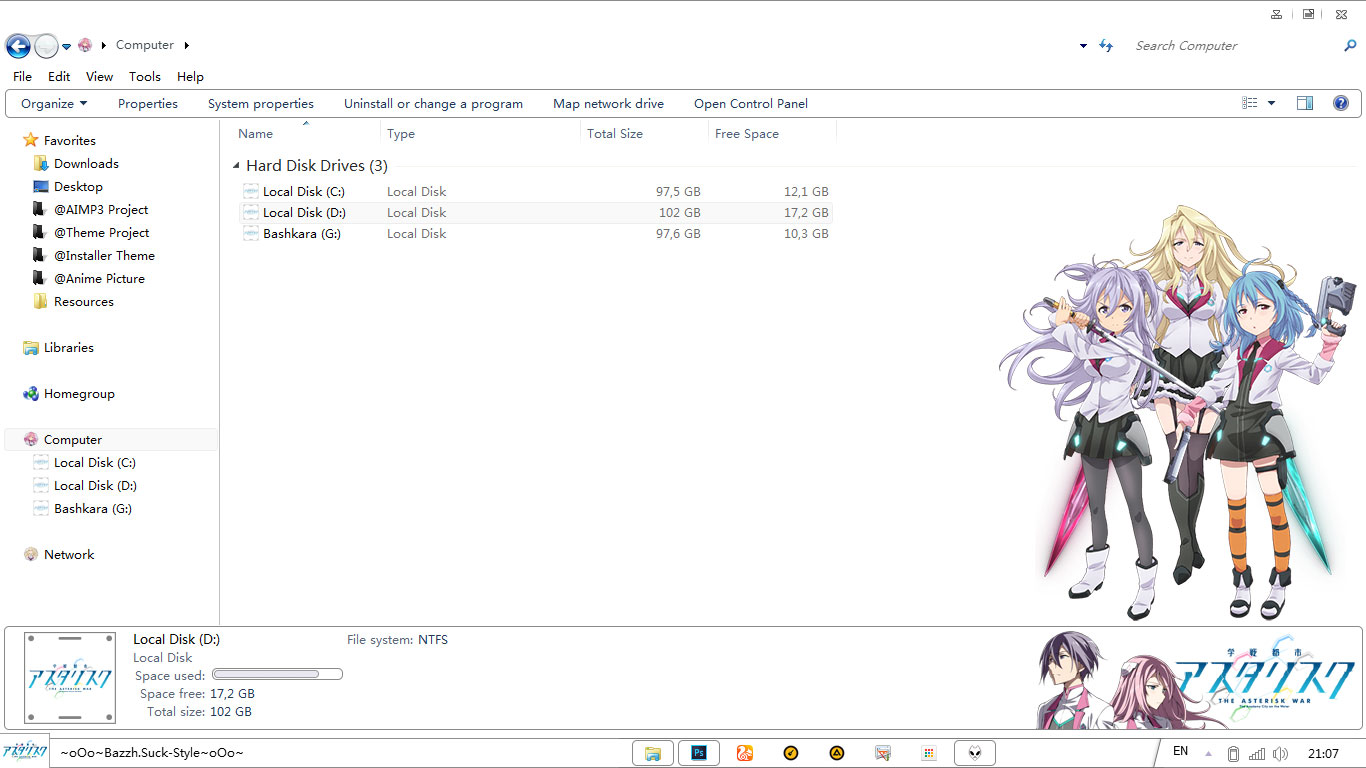Click the arrow after Computer breadcrumb
The height and width of the screenshot is (768, 1366).
coord(187,46)
